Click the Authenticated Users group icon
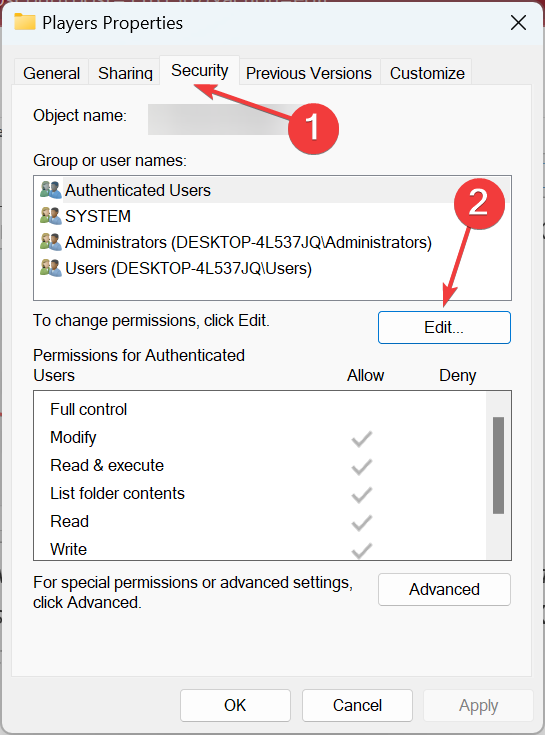 (x=51, y=190)
